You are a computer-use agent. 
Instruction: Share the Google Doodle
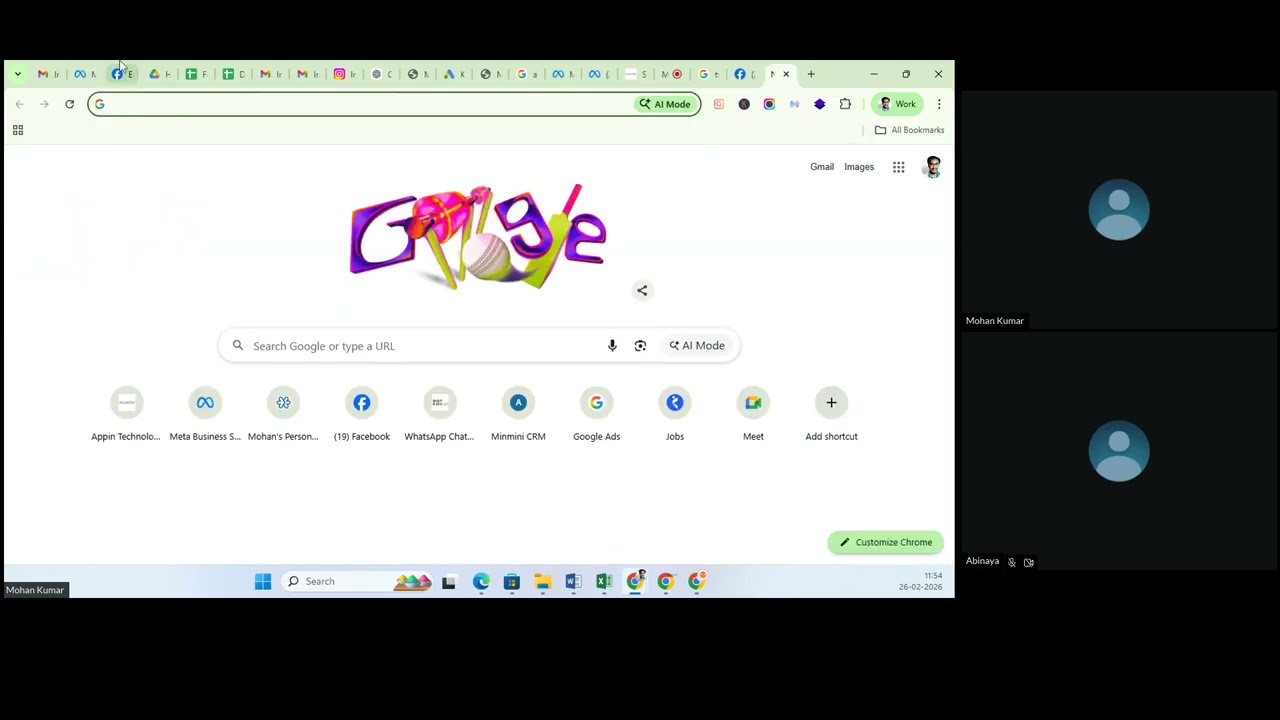(x=642, y=291)
